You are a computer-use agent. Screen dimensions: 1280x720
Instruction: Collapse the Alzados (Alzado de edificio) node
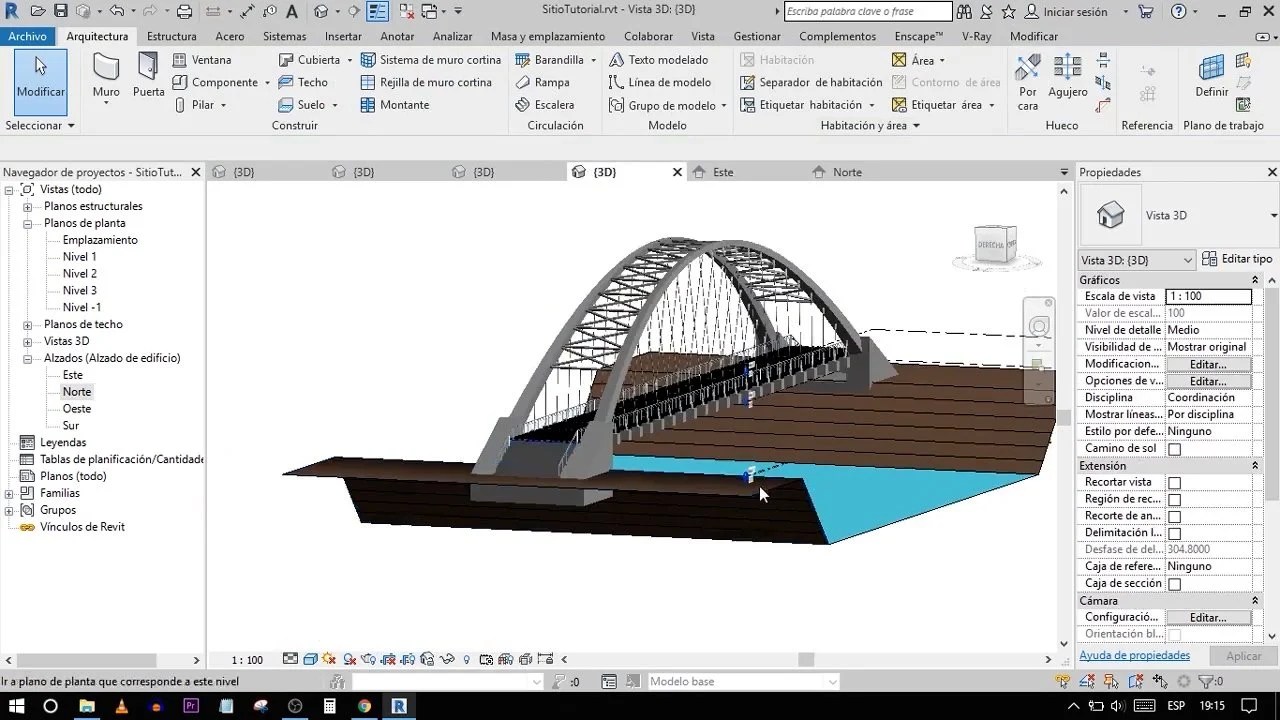(x=28, y=359)
